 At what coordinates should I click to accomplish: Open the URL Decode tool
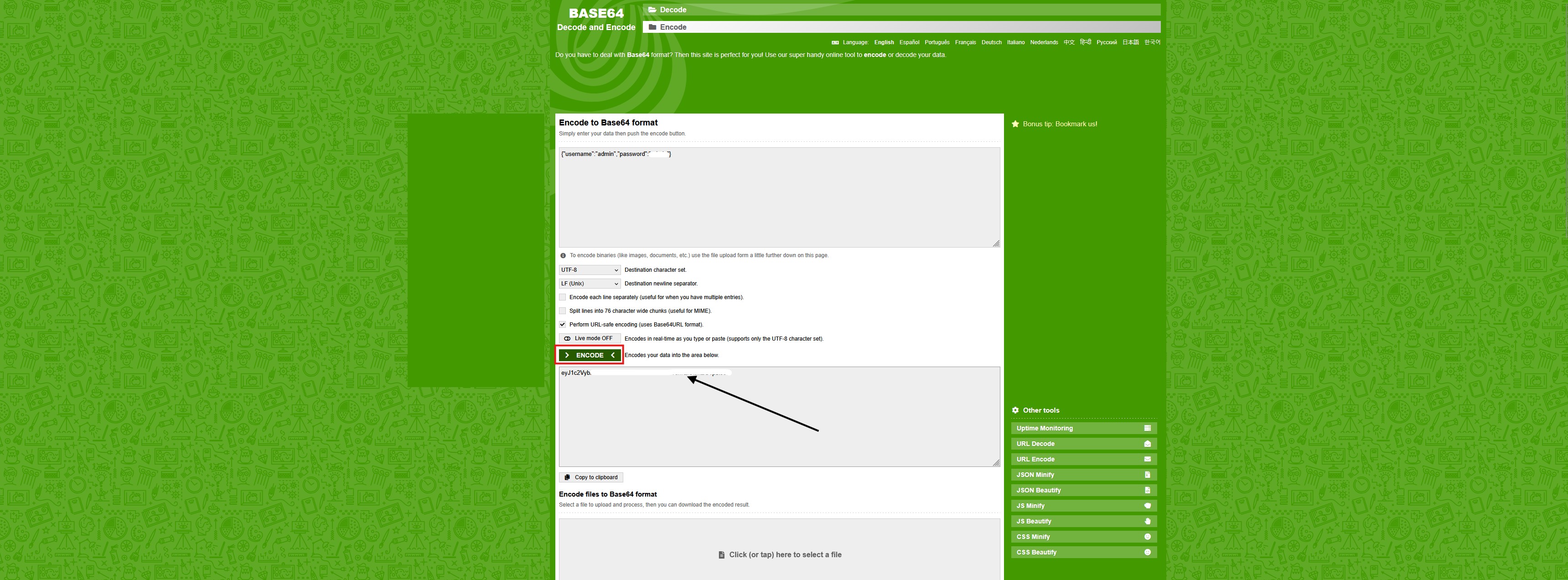(1083, 444)
